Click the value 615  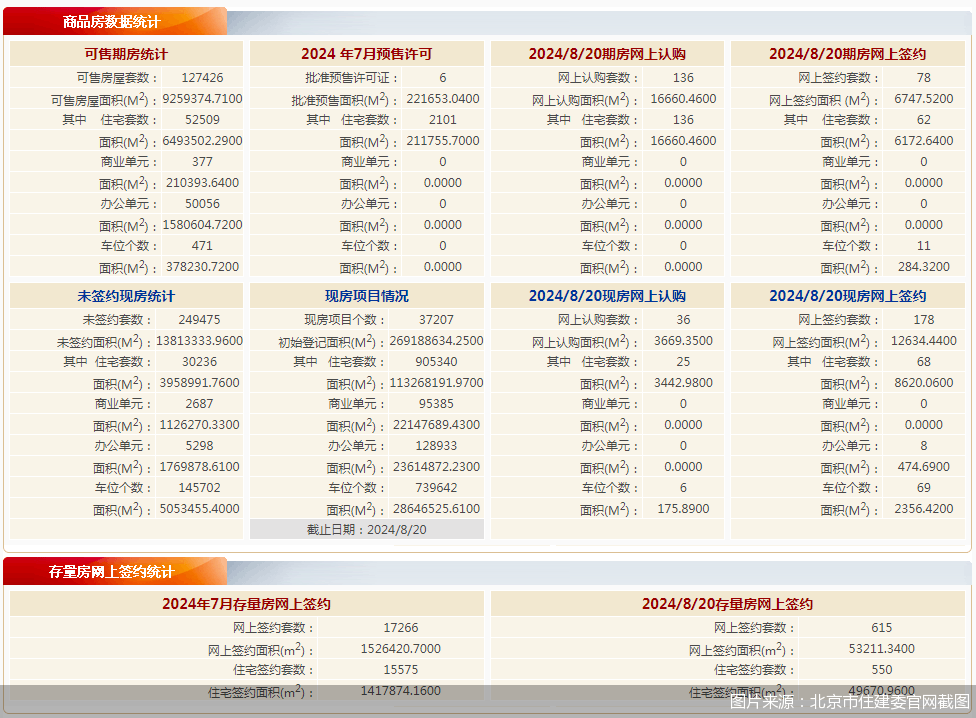[882, 628]
